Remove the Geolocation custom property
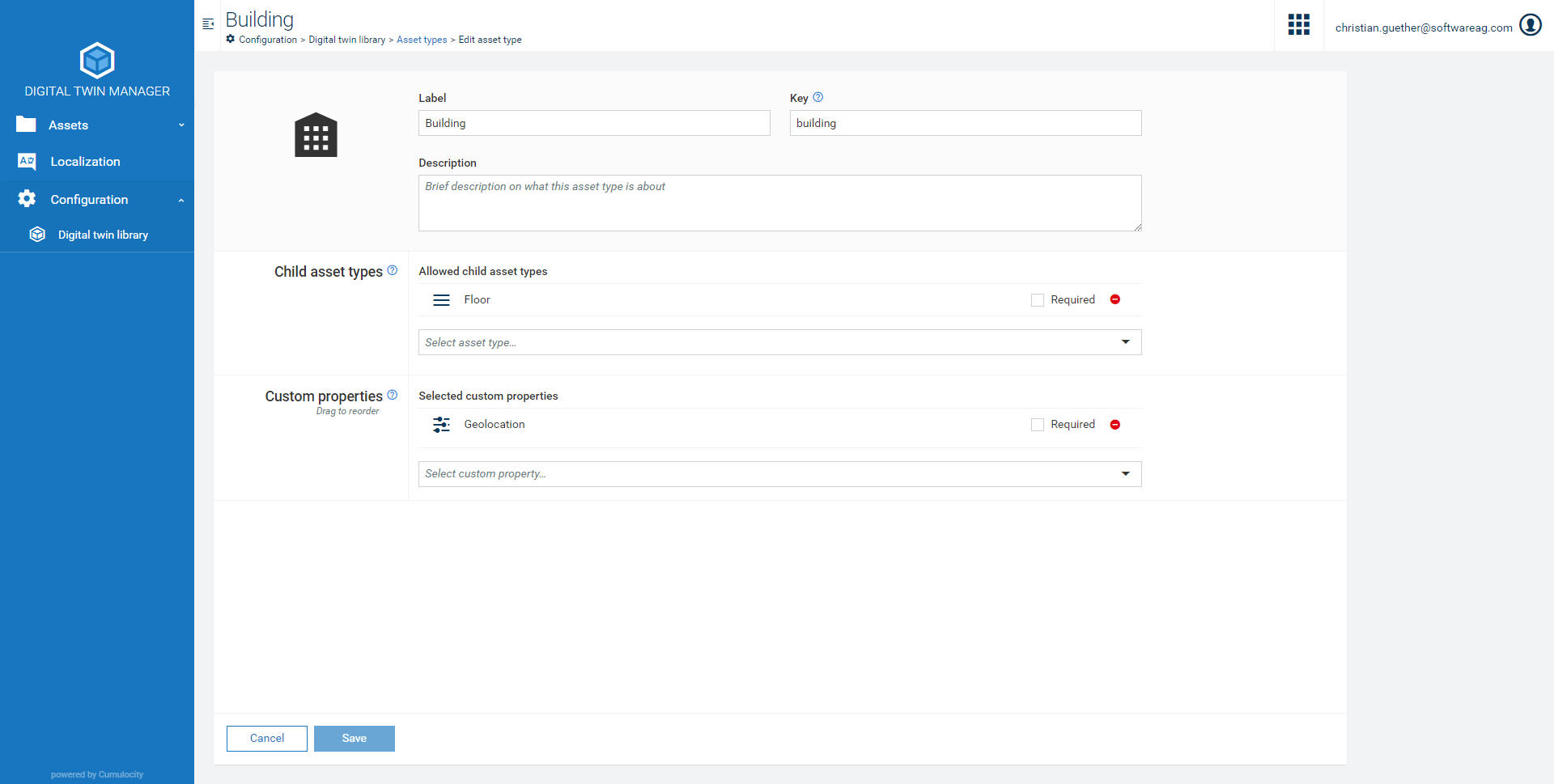The width and height of the screenshot is (1554, 784). (x=1115, y=425)
